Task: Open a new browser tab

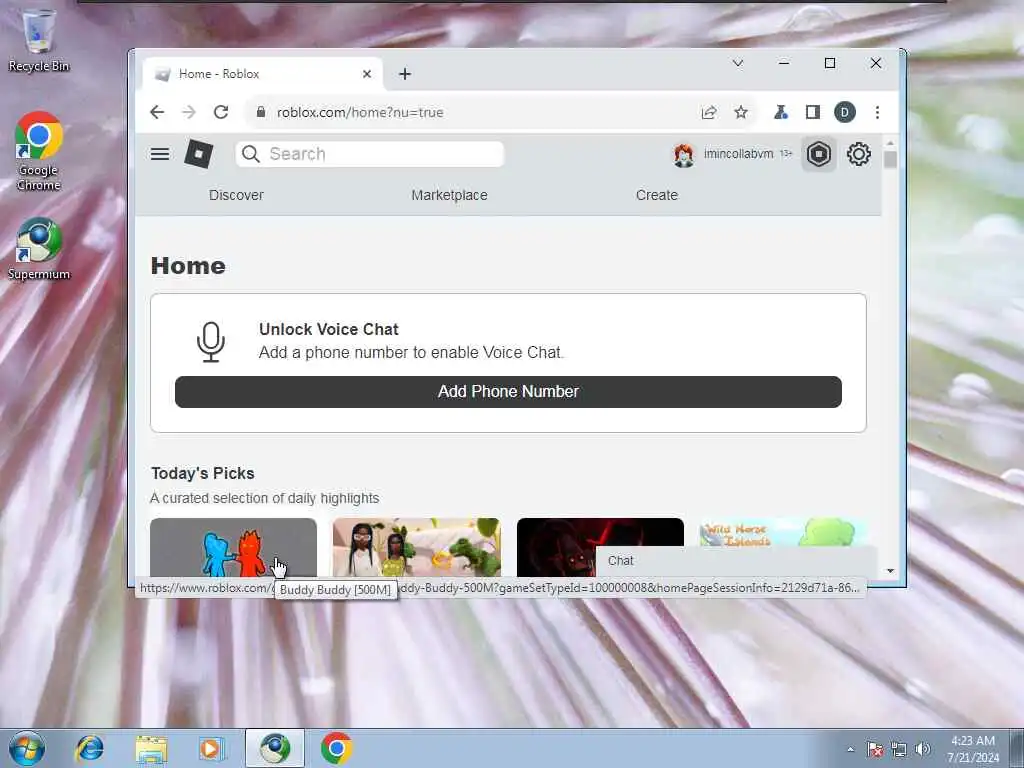Action: pyautogui.click(x=405, y=74)
